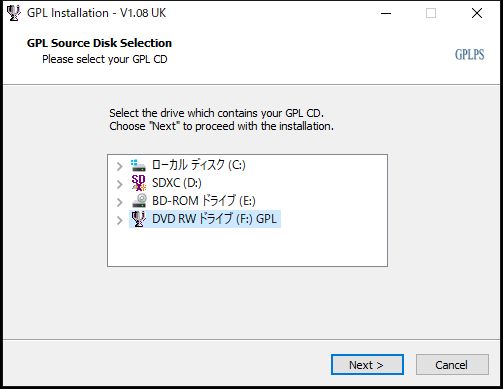Click the GPL trophy icon on F: drive
This screenshot has width=503, height=389.
138,219
